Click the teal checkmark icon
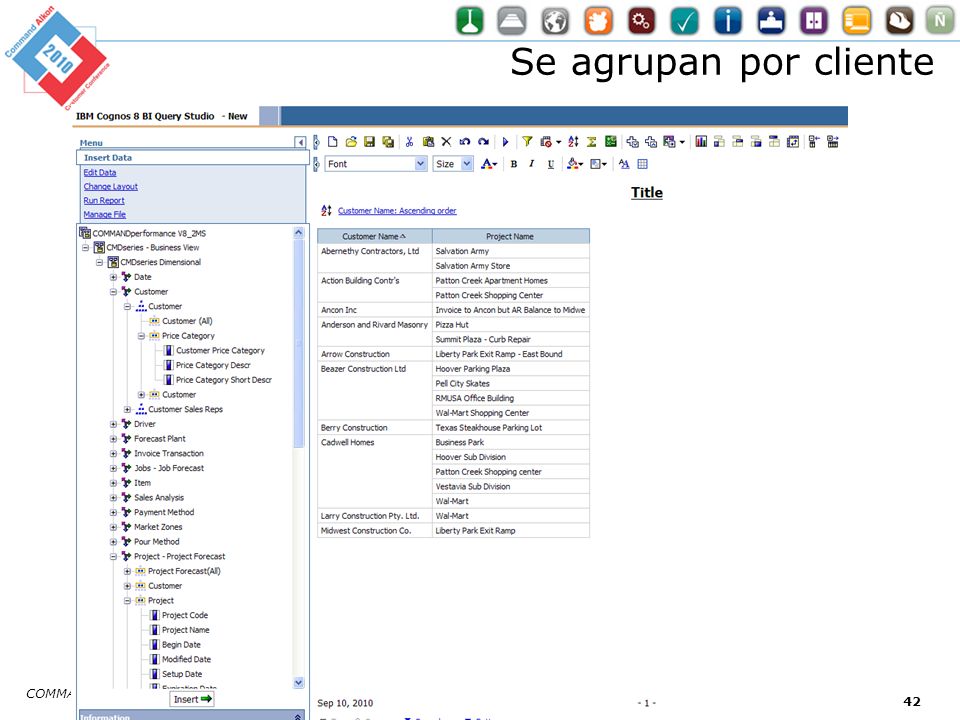The image size is (960, 720). point(684,21)
